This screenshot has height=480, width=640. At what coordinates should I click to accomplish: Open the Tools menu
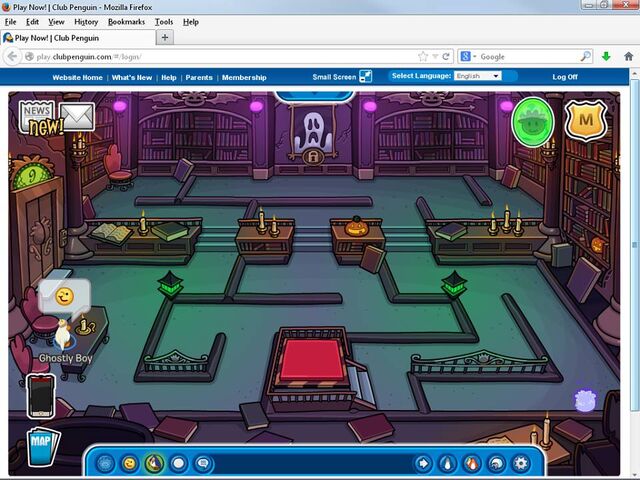tap(164, 22)
